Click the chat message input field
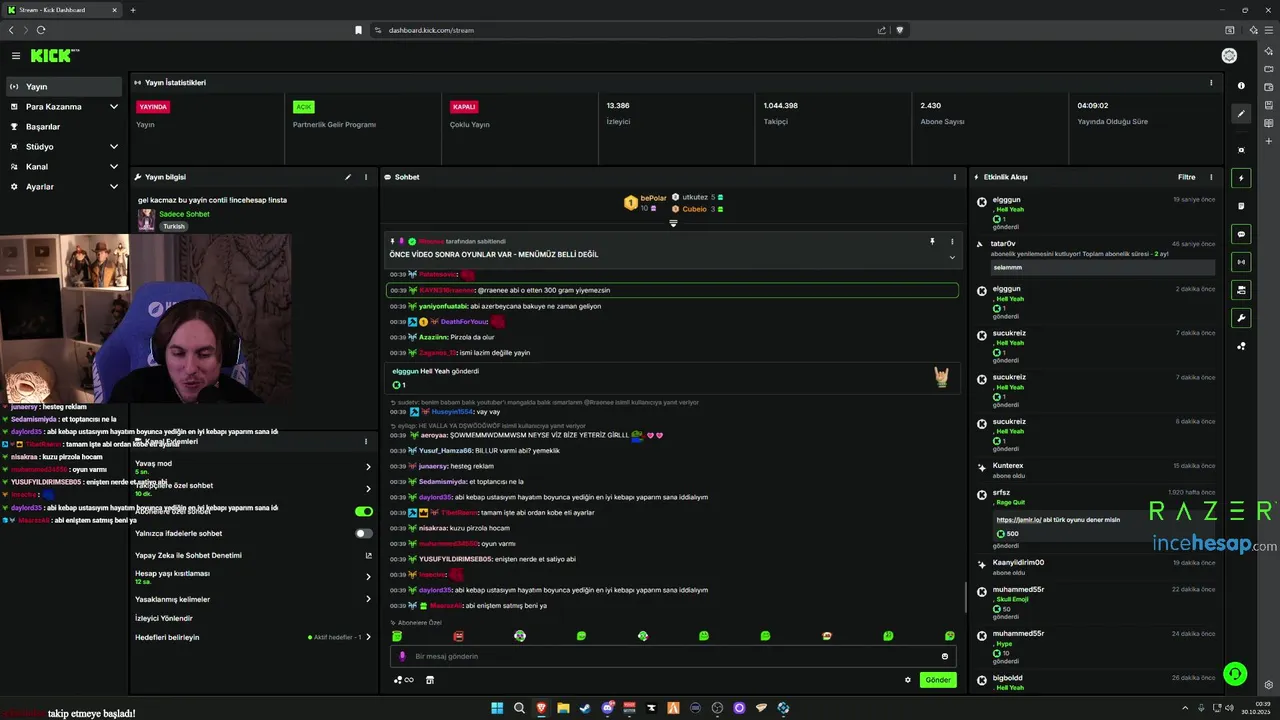1280x720 pixels. (672, 656)
